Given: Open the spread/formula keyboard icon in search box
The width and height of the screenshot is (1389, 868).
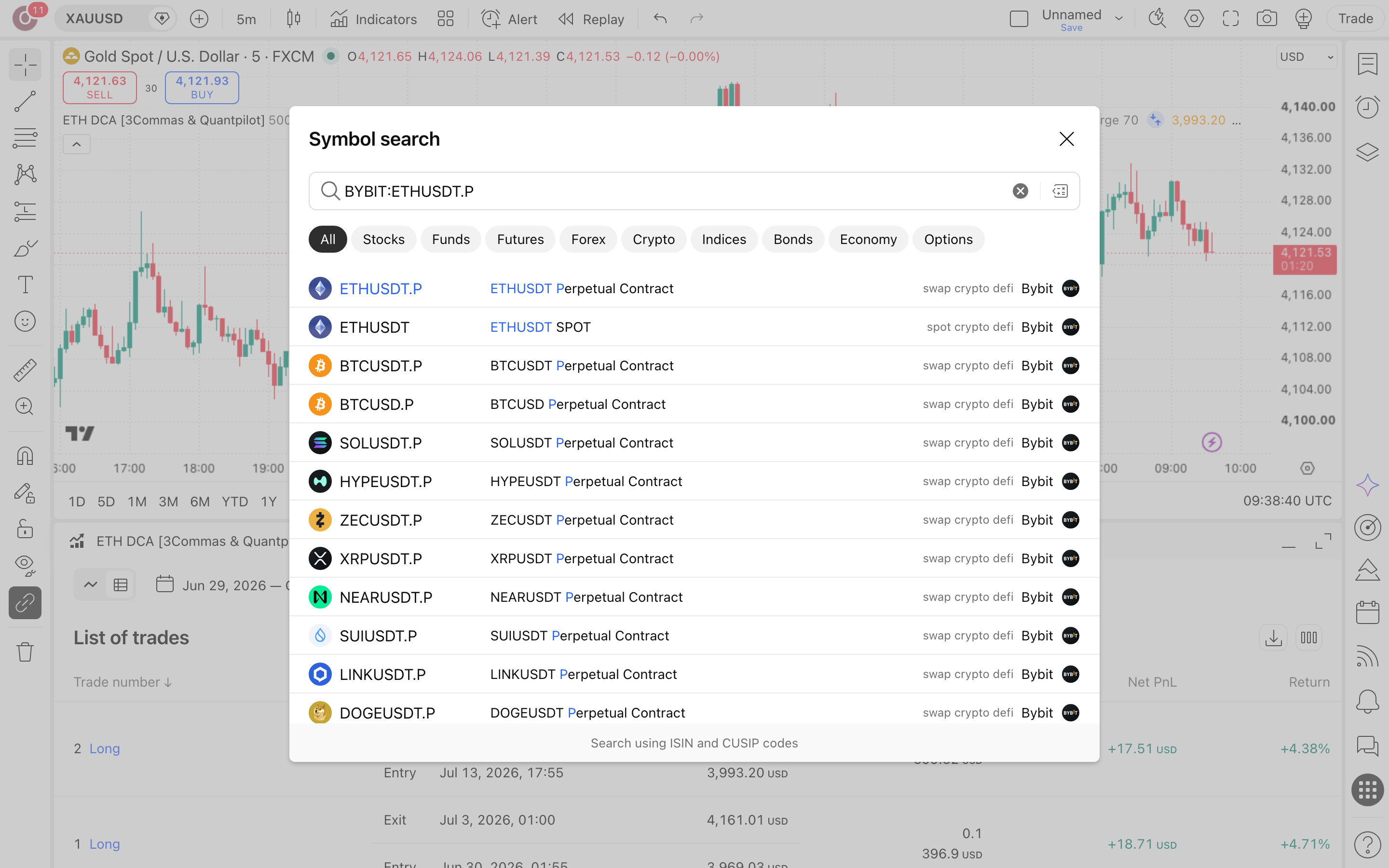Looking at the screenshot, I should pyautogui.click(x=1060, y=191).
